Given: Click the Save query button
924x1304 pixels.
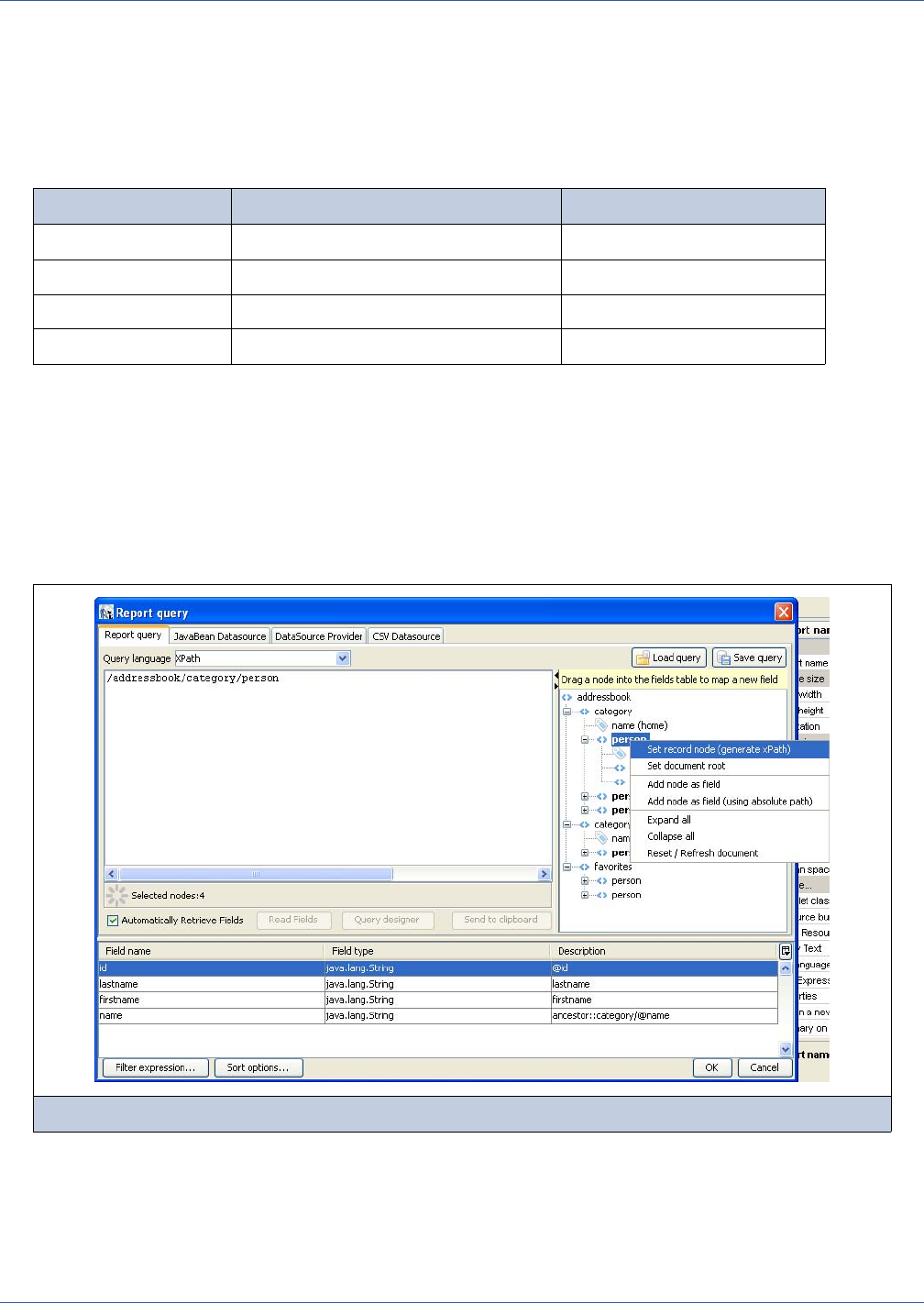Looking at the screenshot, I should coord(749,658).
